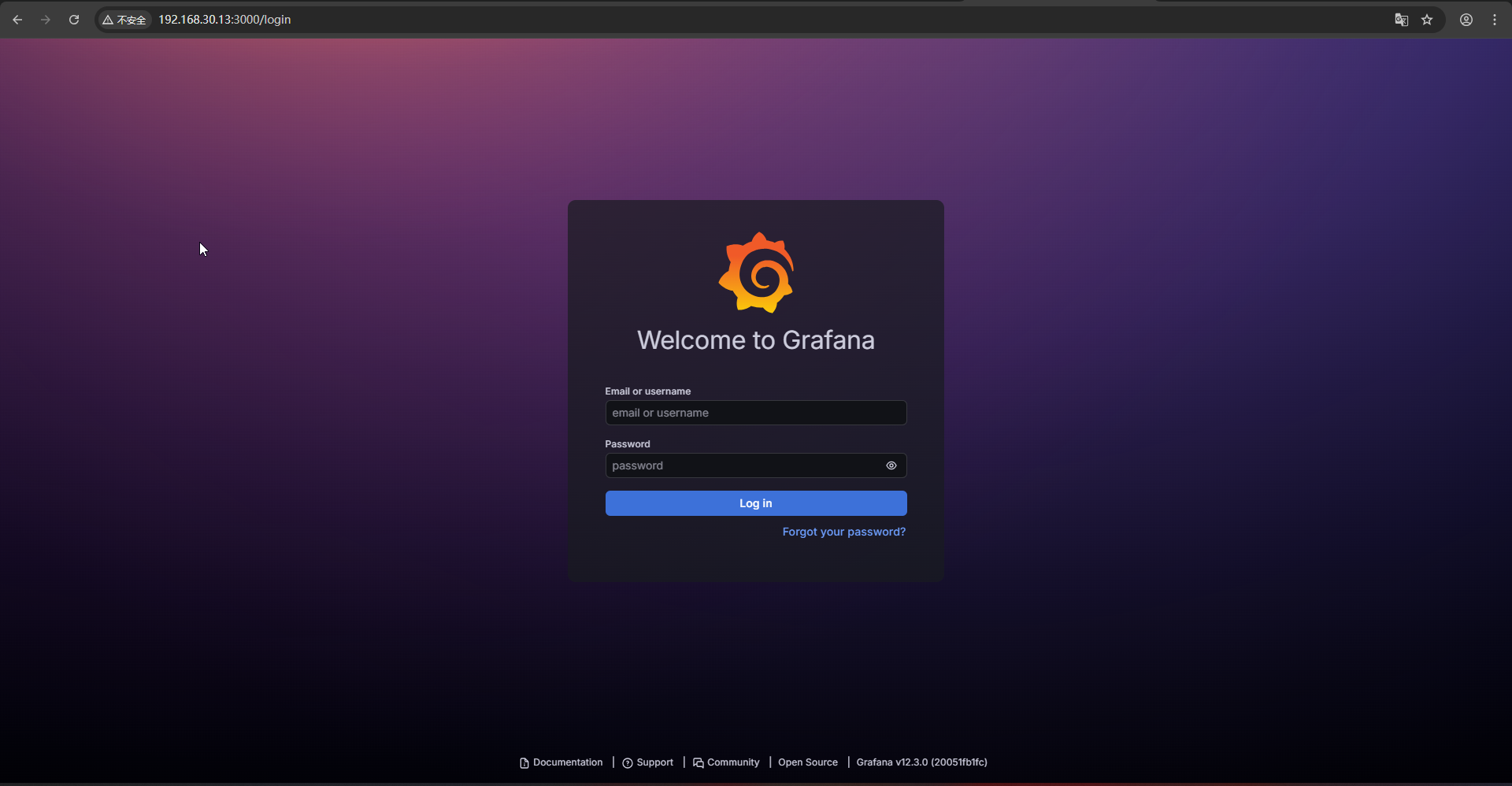
Task: Click the Grafana v12.3.0 version link
Action: [922, 762]
